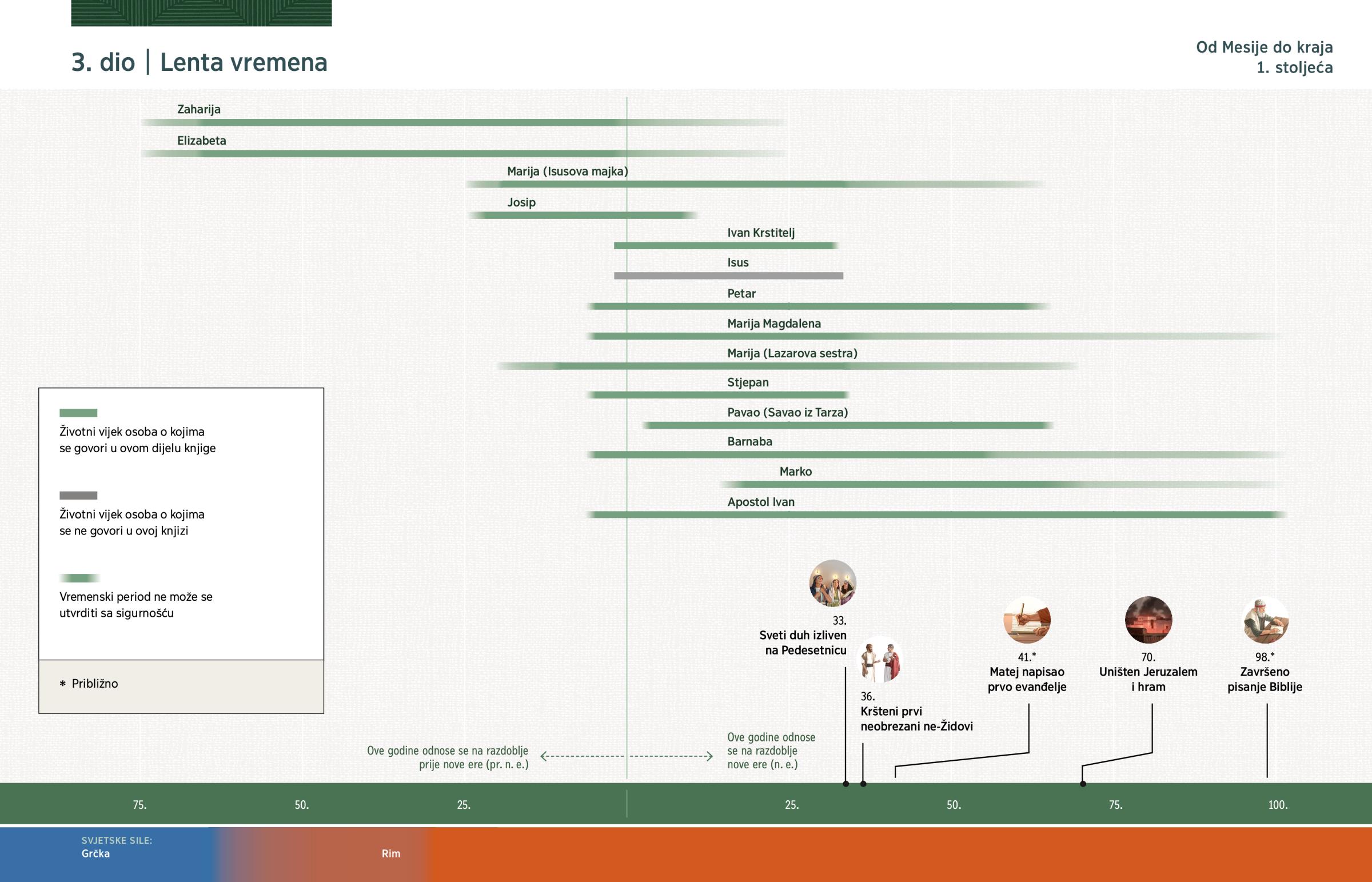Click 'Završeno pisanje Biblije' event text

1265,679
